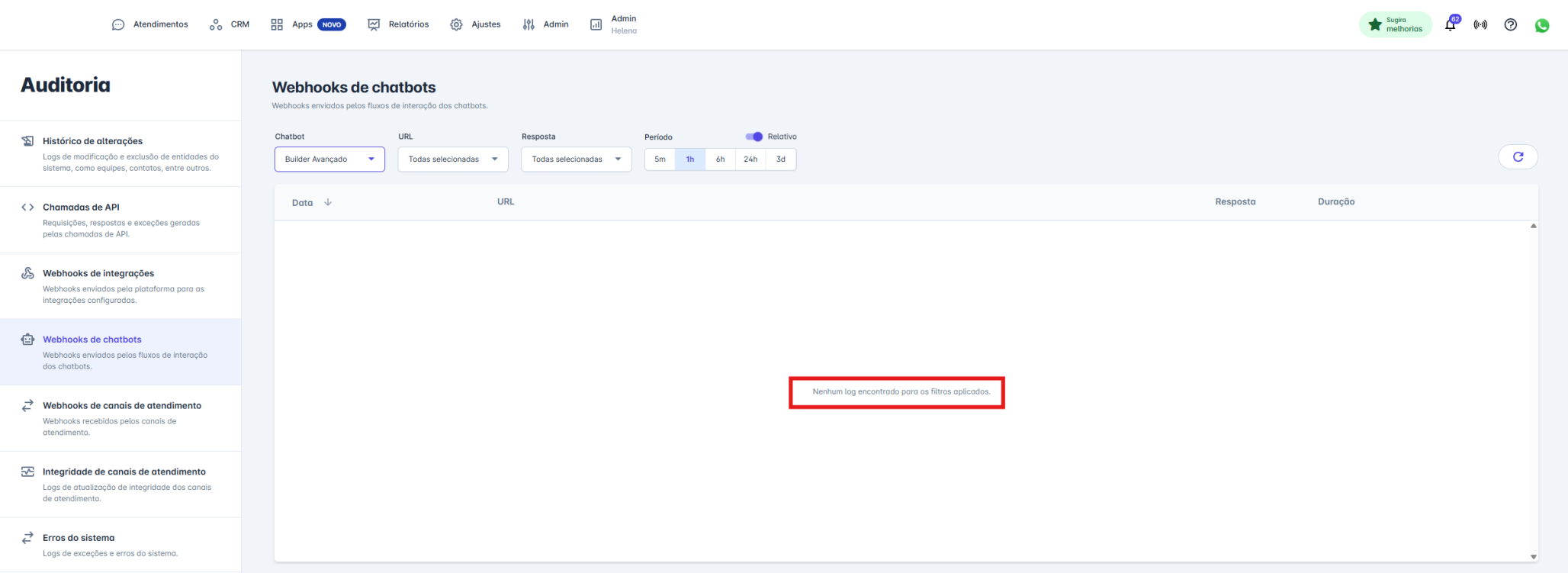Open the Relatórios menu
Image resolution: width=1568 pixels, height=573 pixels.
coord(398,24)
